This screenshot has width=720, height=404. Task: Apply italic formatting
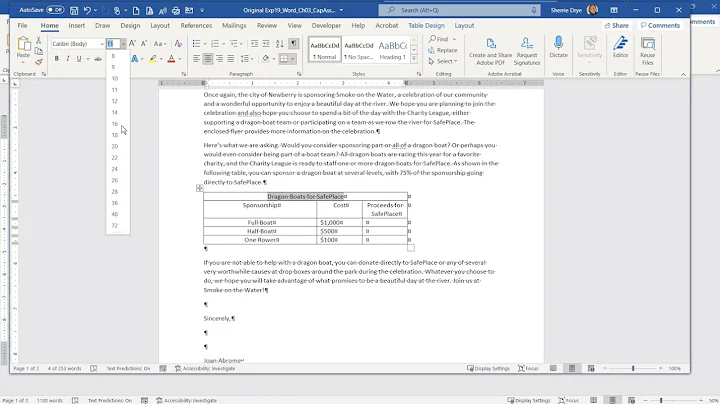68,59
